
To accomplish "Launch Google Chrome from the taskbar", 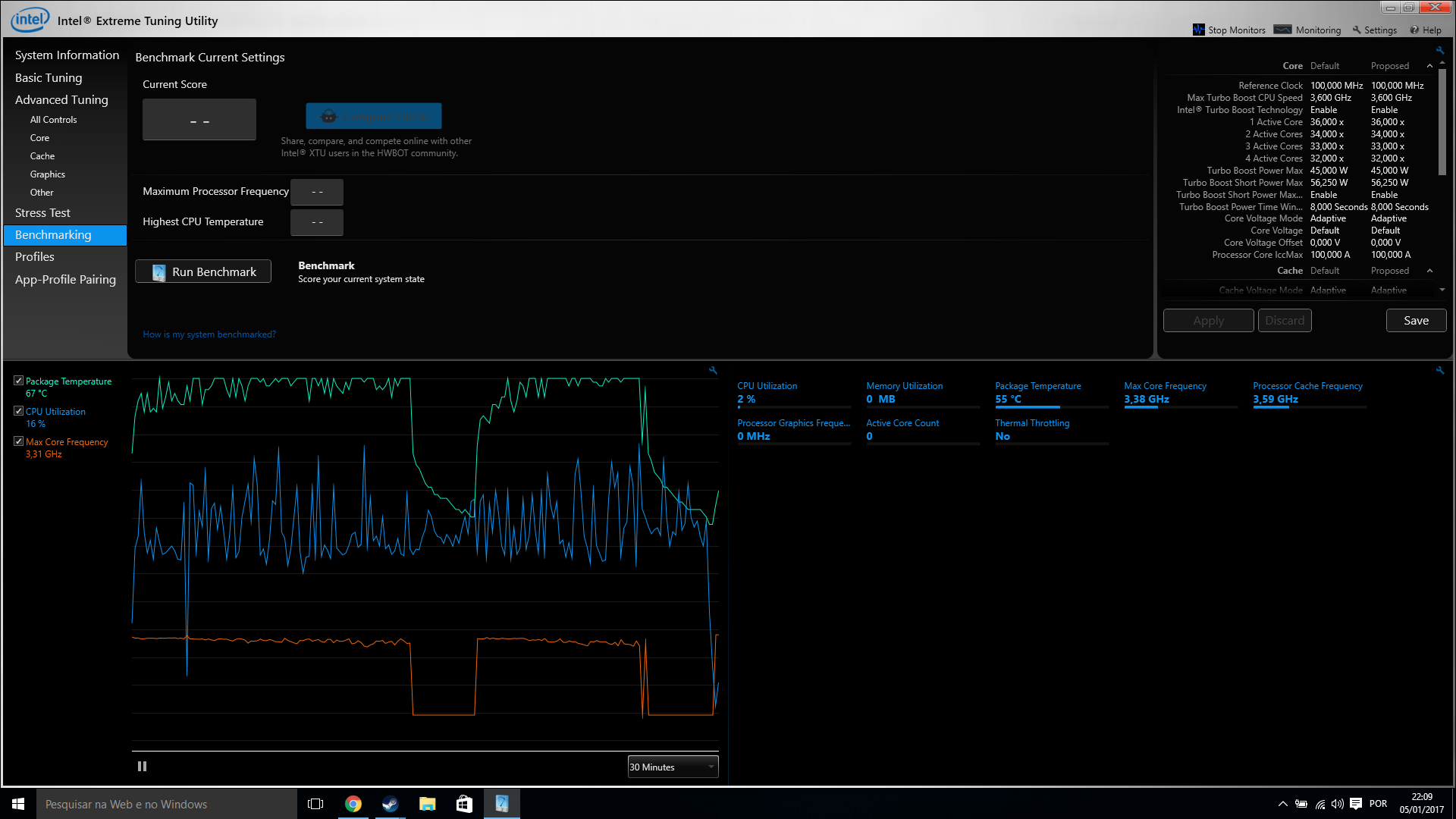I will 353,804.
